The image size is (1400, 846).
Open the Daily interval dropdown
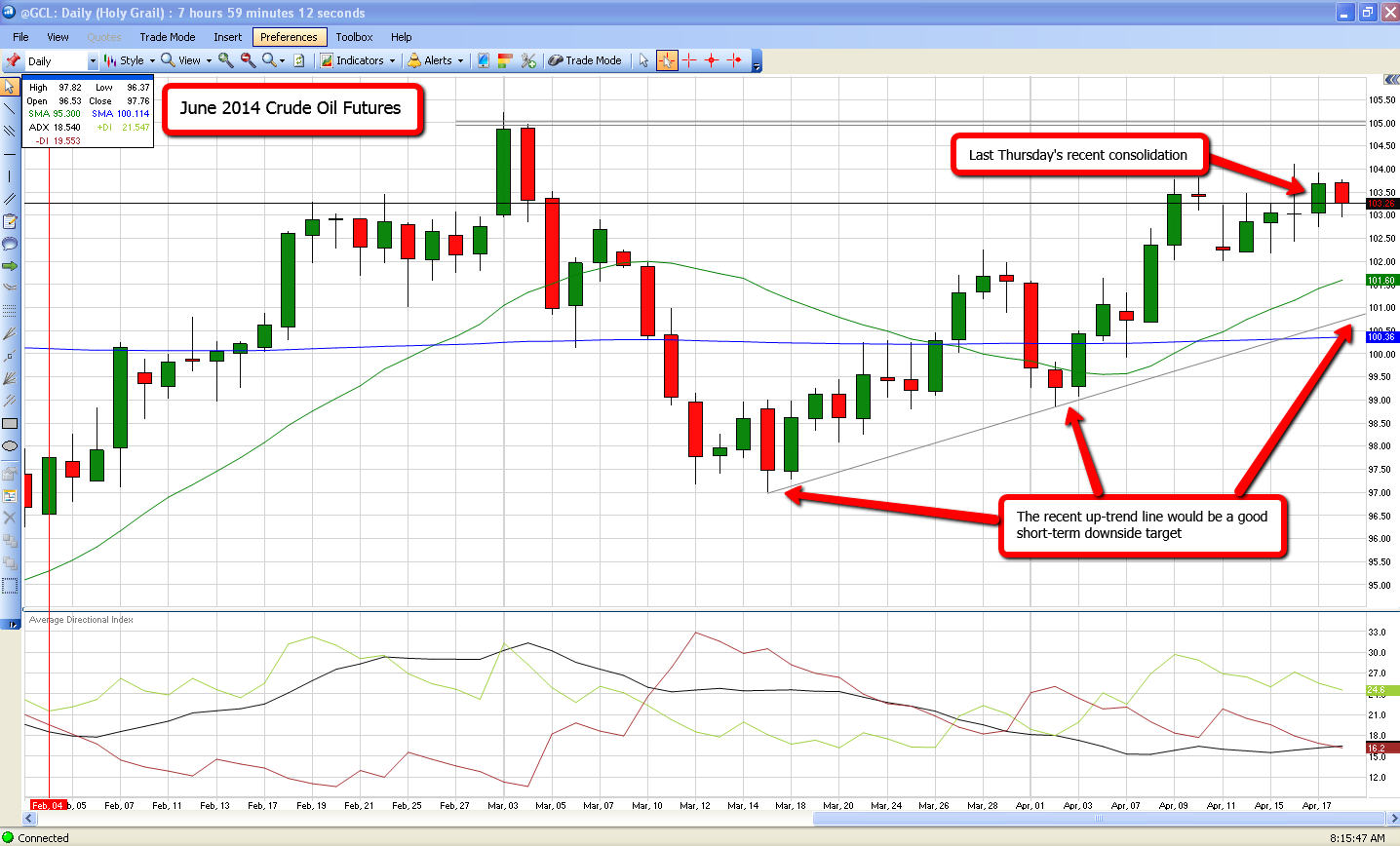(93, 61)
